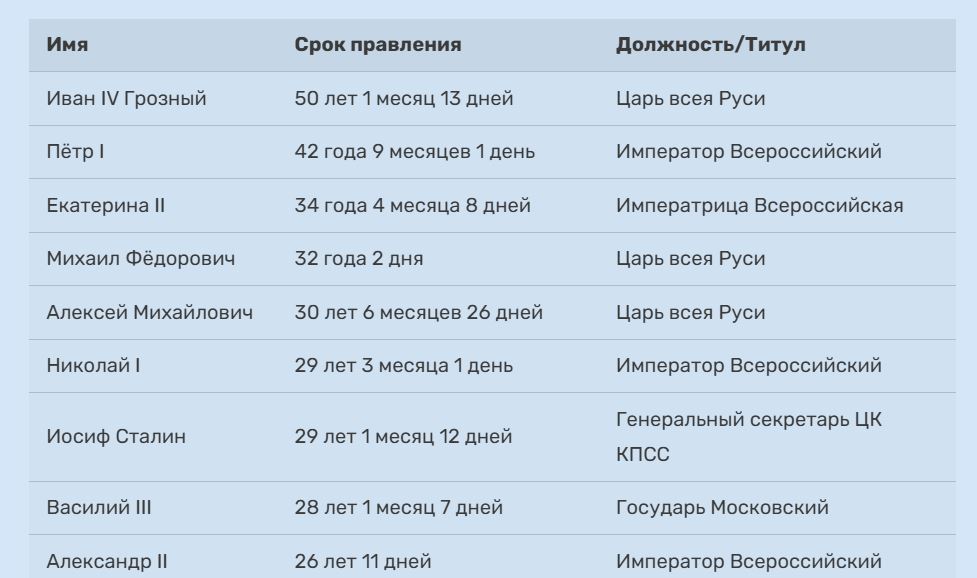Image resolution: width=977 pixels, height=578 pixels.
Task: Select the "32 года 2 дня" reign cell
Action: [x=358, y=259]
